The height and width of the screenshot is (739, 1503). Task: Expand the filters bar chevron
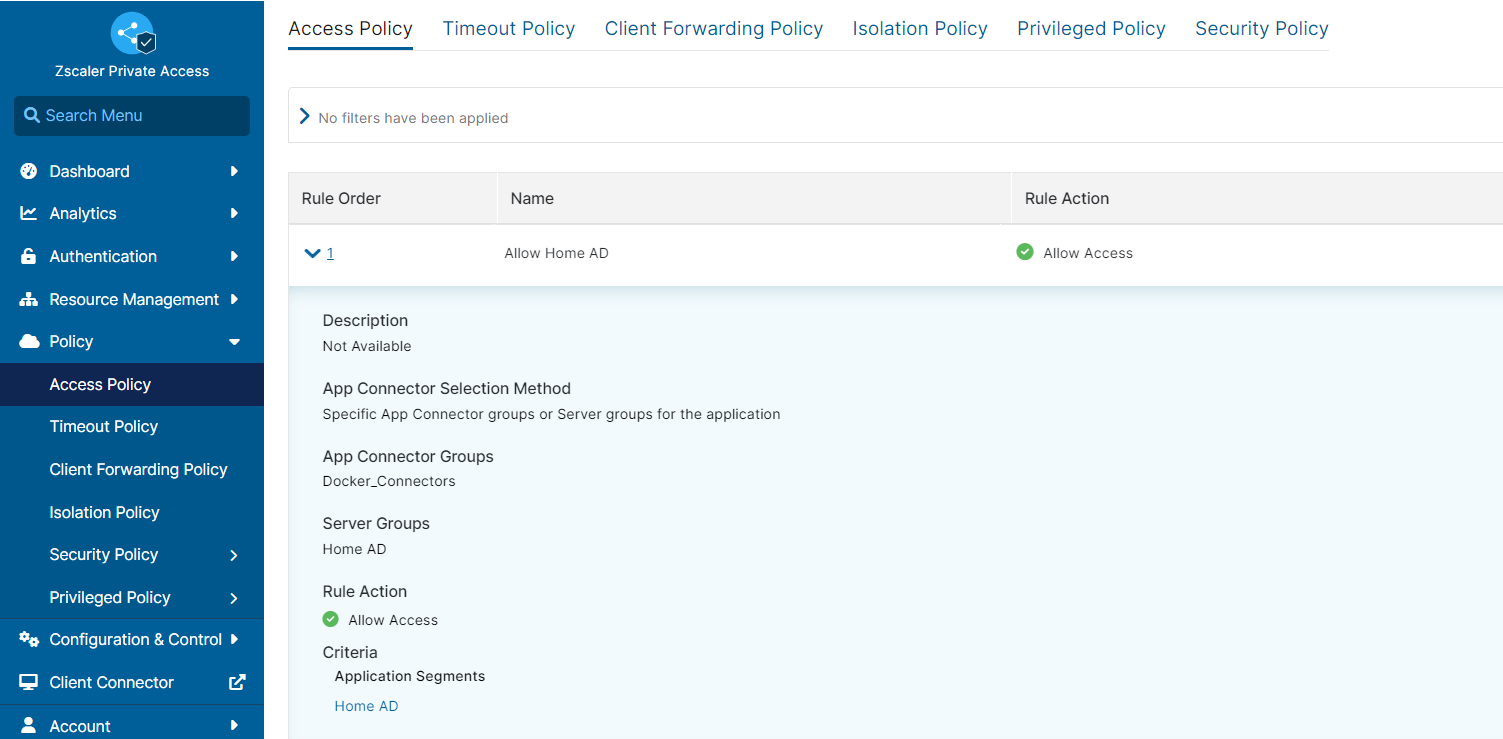point(304,116)
